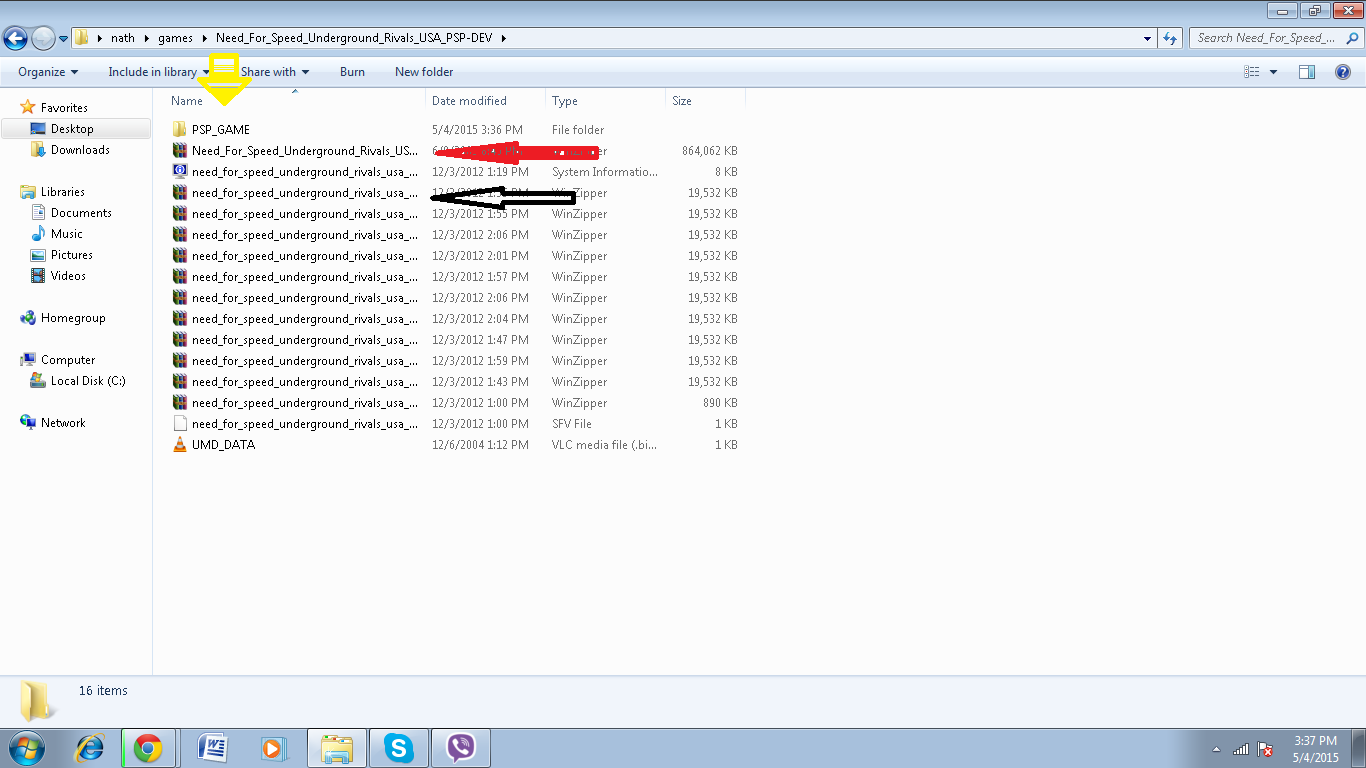Click the network signal tray icon
Image resolution: width=1366 pixels, height=768 pixels.
(1241, 749)
